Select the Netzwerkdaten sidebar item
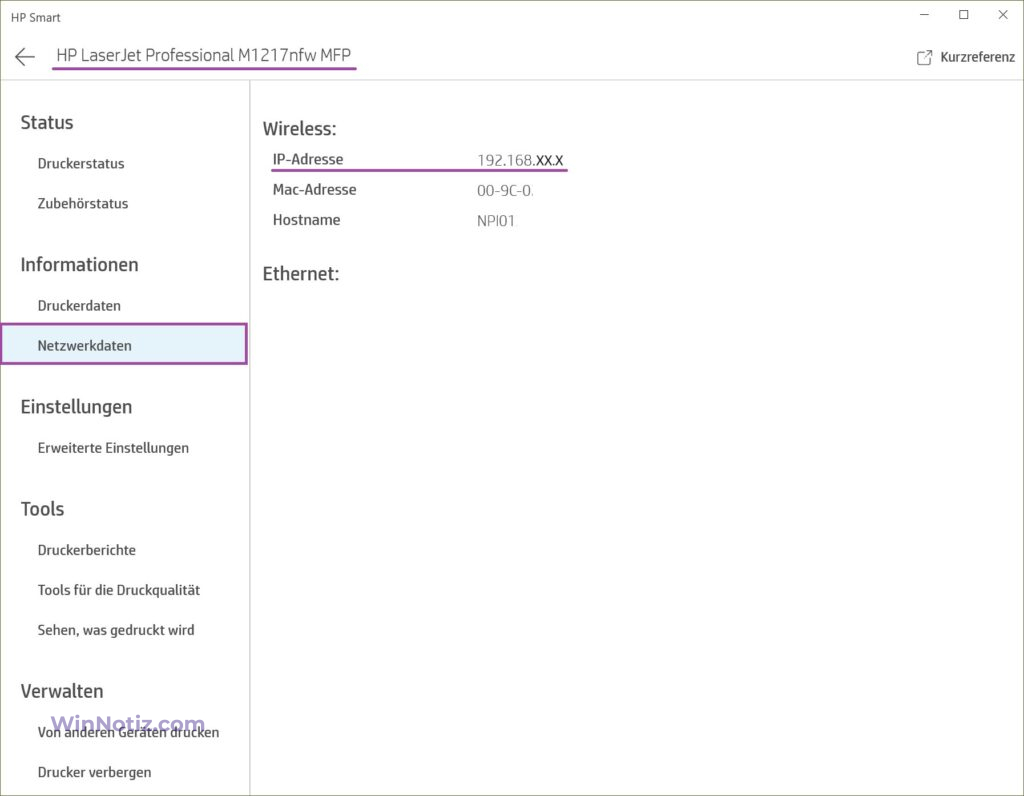The image size is (1024, 796). coord(85,346)
